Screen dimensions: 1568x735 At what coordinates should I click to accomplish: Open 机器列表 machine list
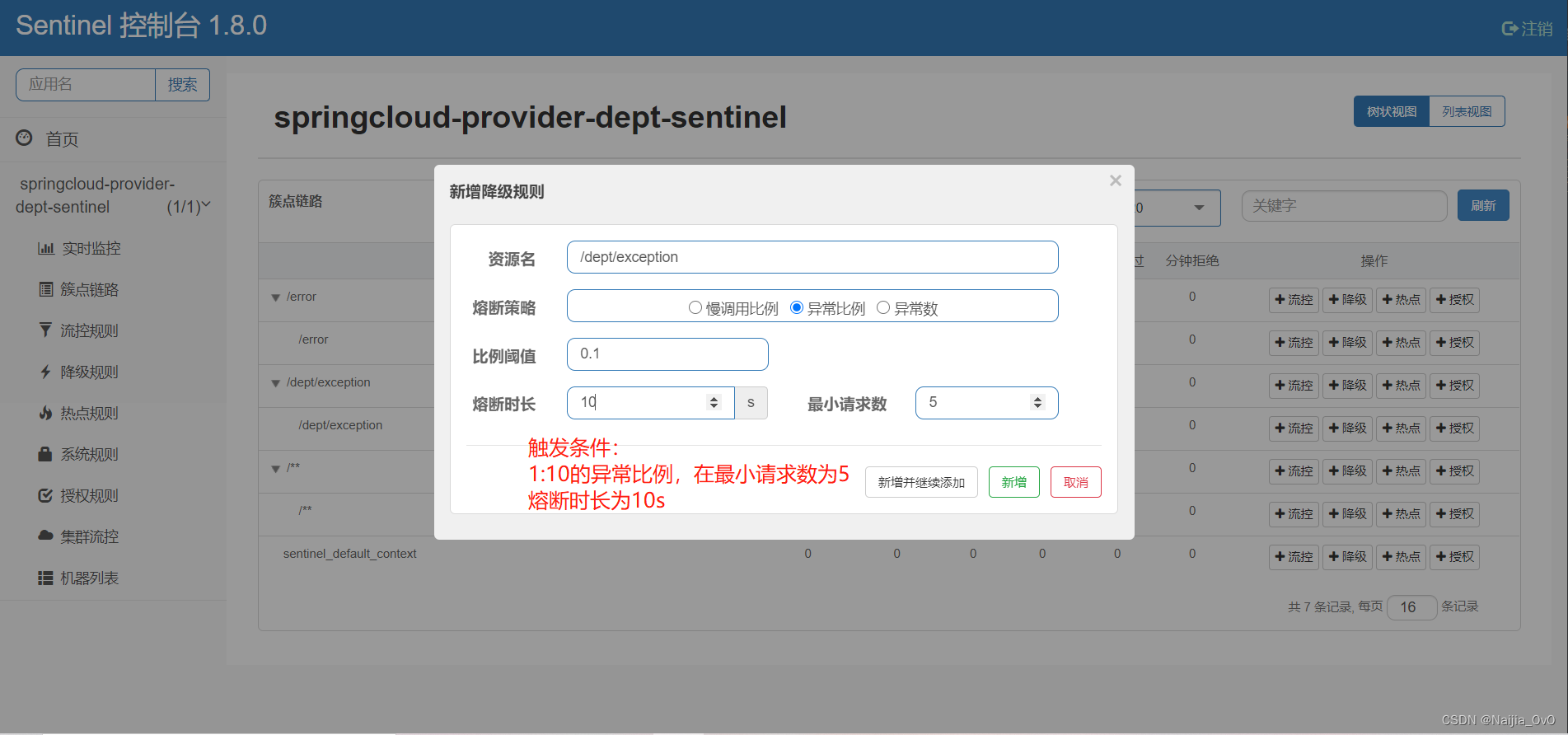pos(79,578)
